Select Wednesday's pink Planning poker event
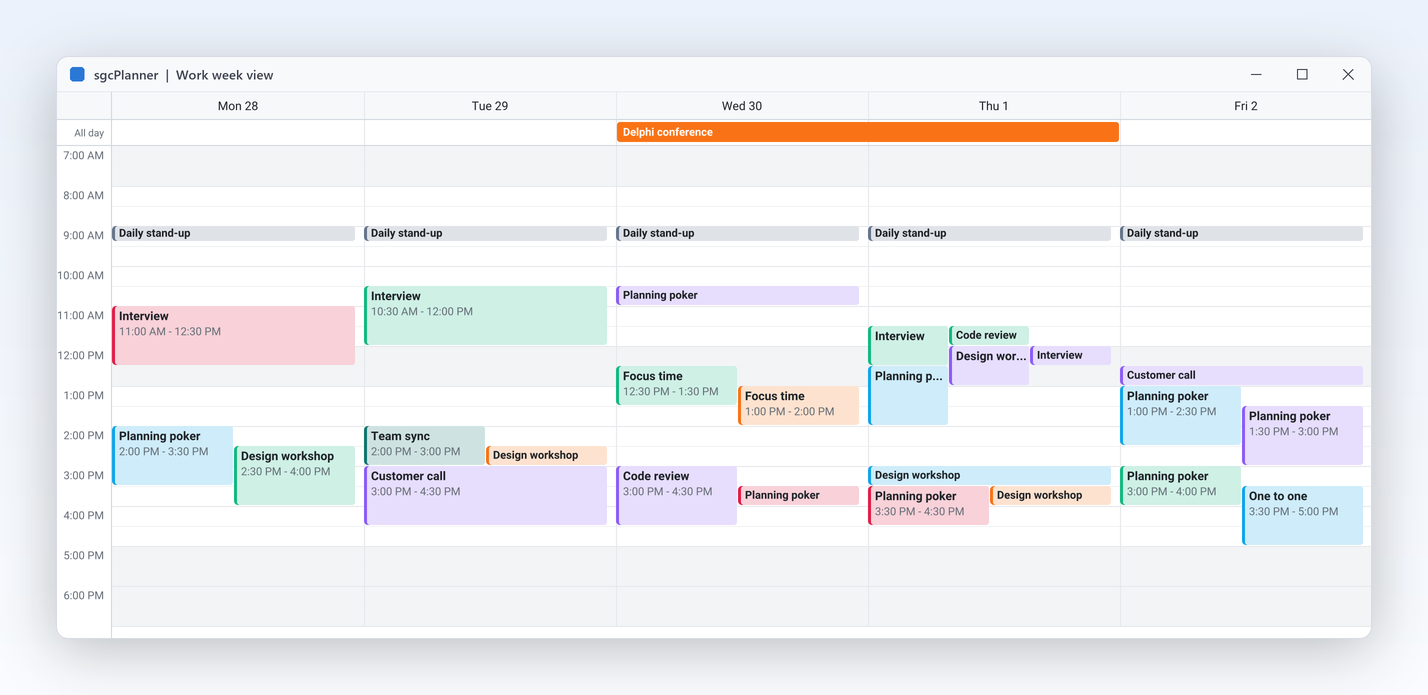Image resolution: width=1428 pixels, height=695 pixels. click(x=799, y=495)
